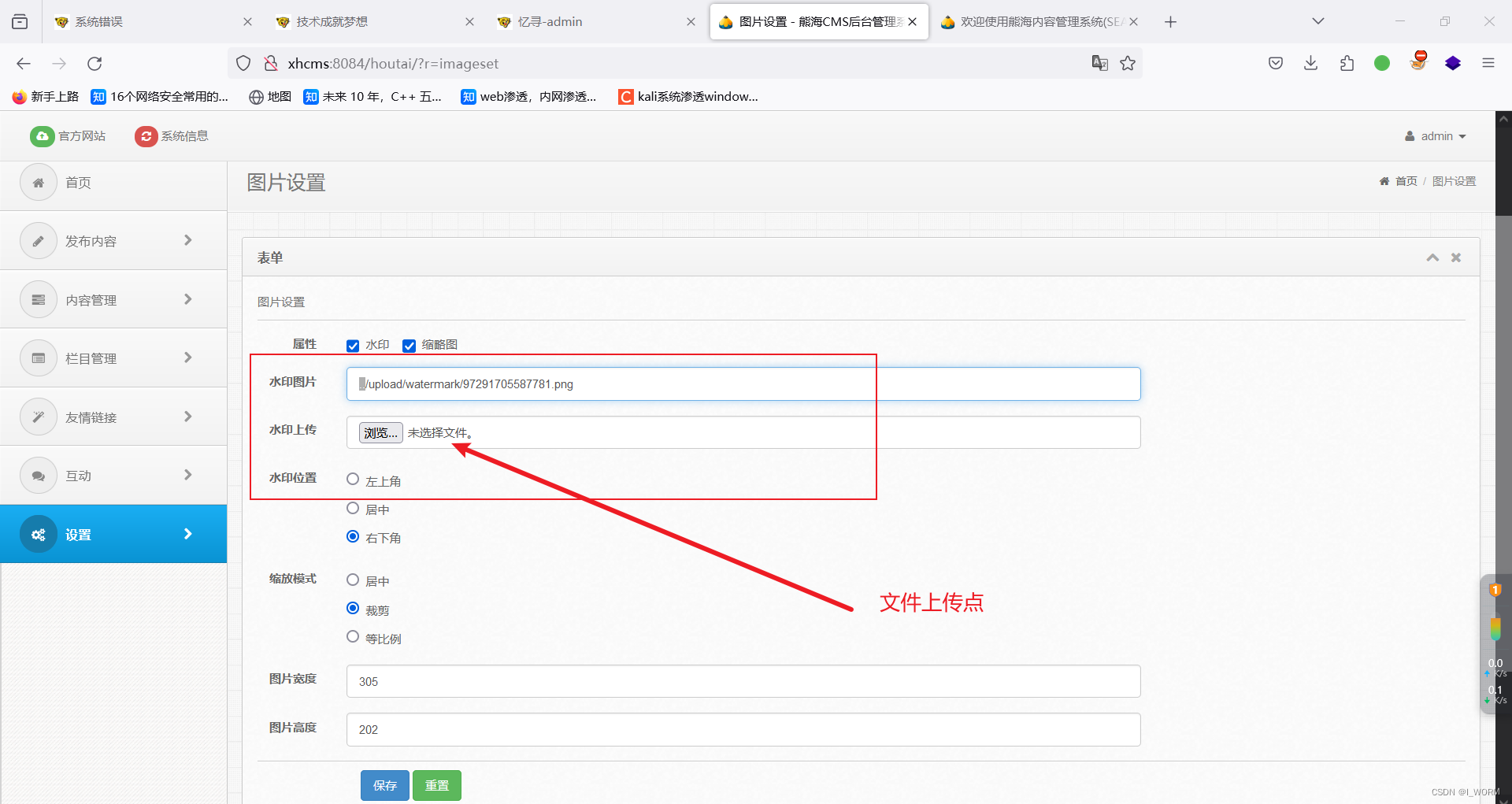Open the 地图 bookmark

coord(270,97)
